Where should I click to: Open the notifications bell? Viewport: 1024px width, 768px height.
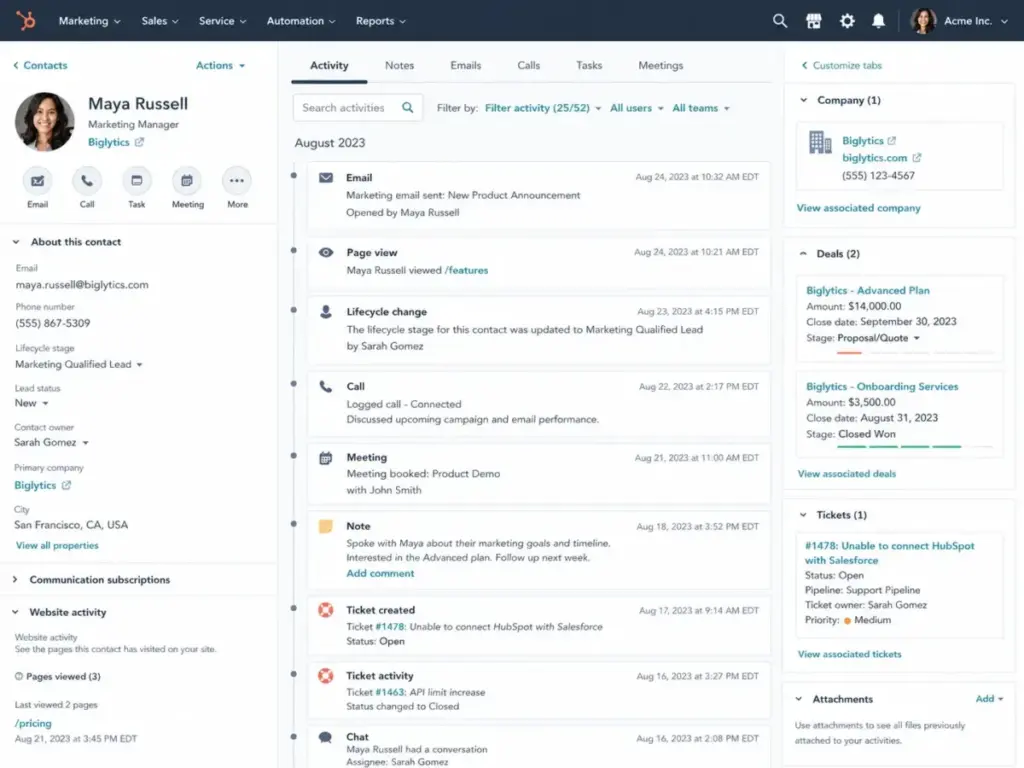(878, 21)
